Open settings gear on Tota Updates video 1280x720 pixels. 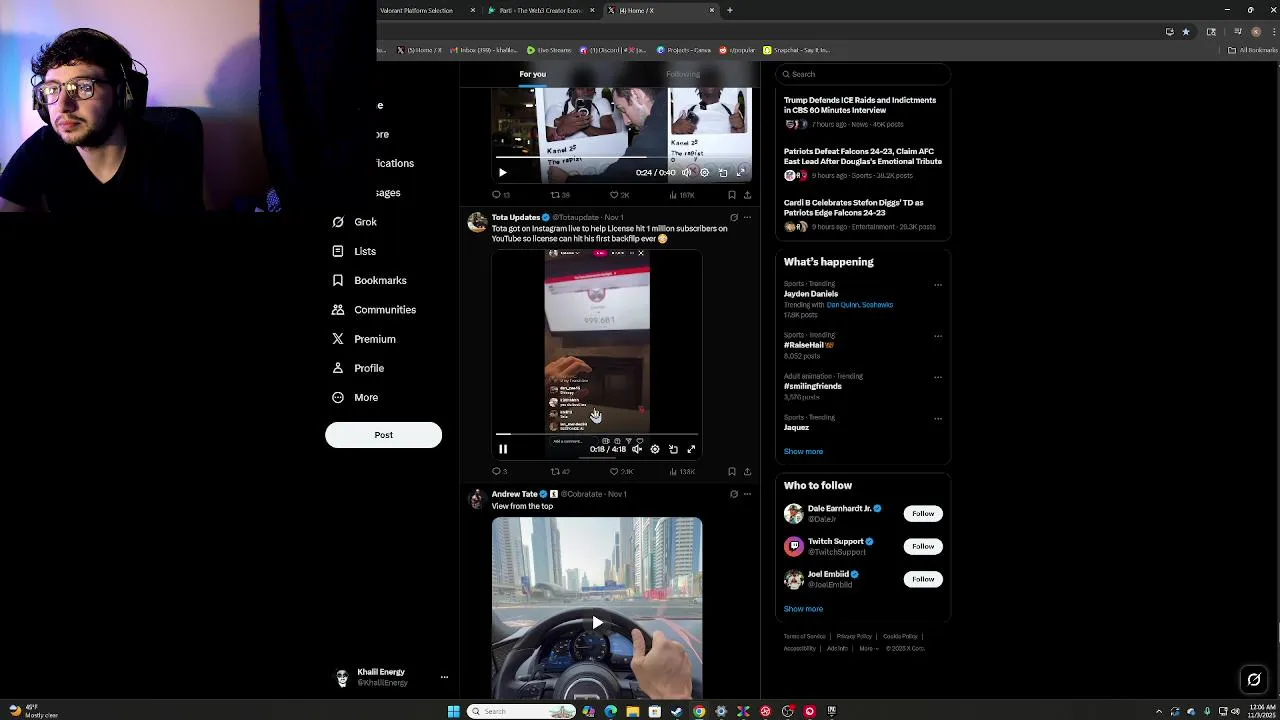click(655, 449)
